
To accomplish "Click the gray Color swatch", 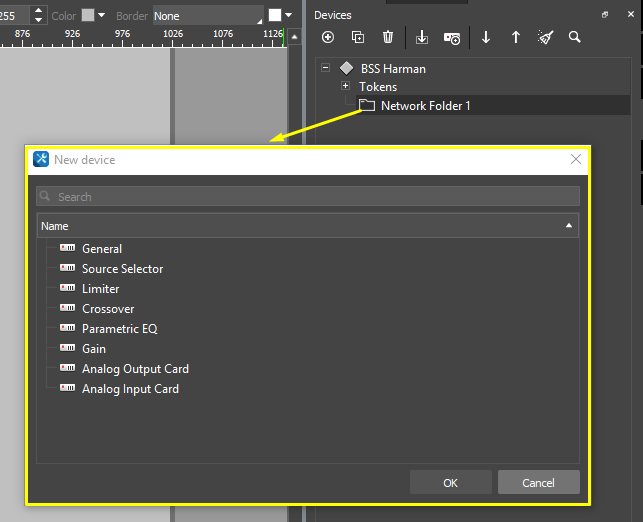I will (x=87, y=16).
